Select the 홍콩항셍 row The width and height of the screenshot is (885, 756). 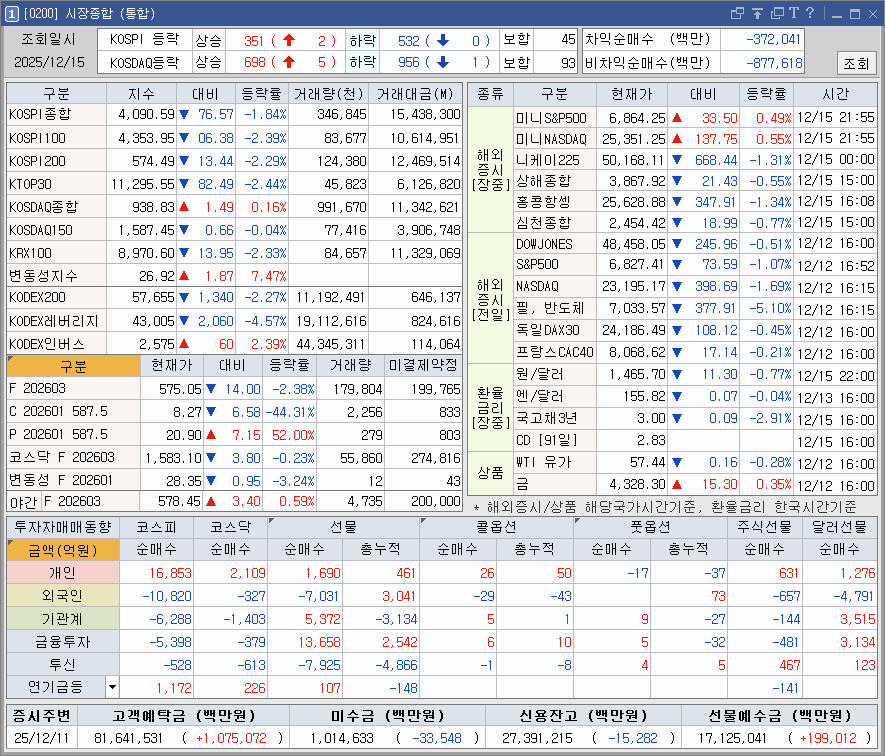coord(695,202)
